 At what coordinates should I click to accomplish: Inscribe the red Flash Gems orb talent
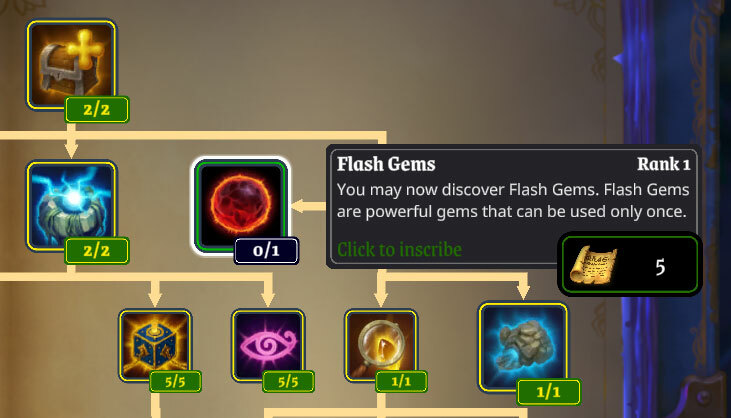pos(241,206)
